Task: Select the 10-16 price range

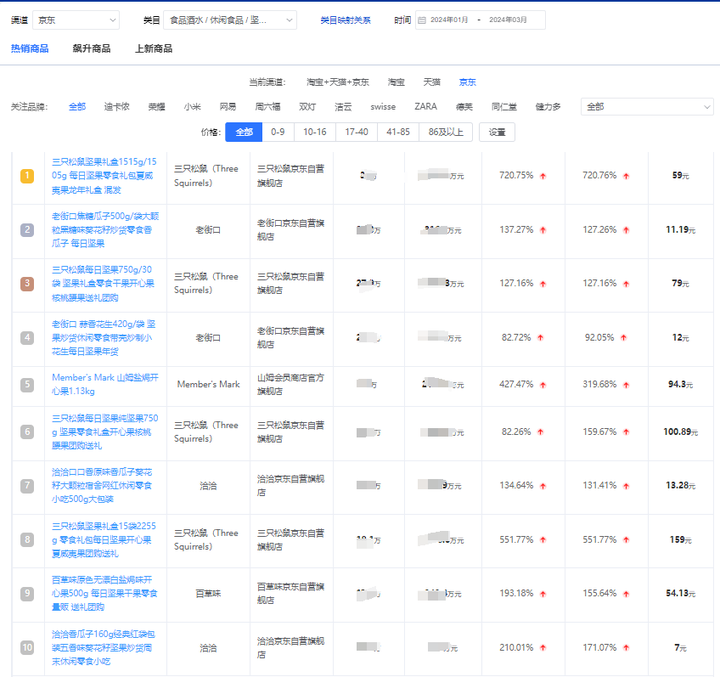Action: pyautogui.click(x=315, y=132)
